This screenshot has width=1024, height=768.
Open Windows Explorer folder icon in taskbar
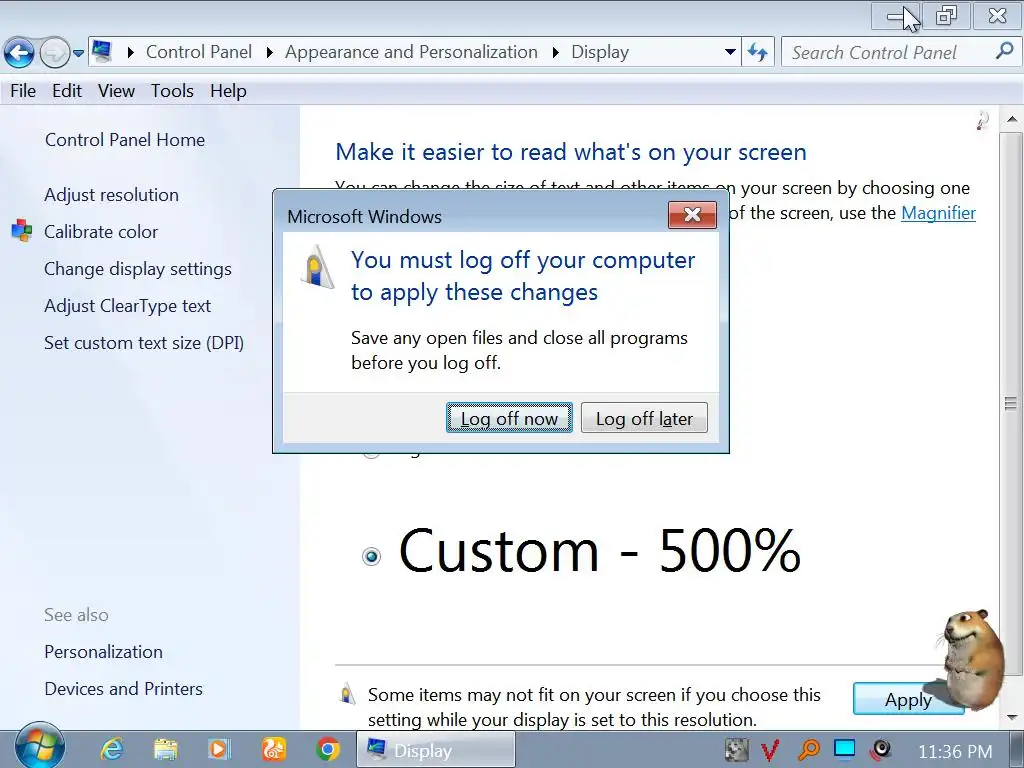pos(166,749)
